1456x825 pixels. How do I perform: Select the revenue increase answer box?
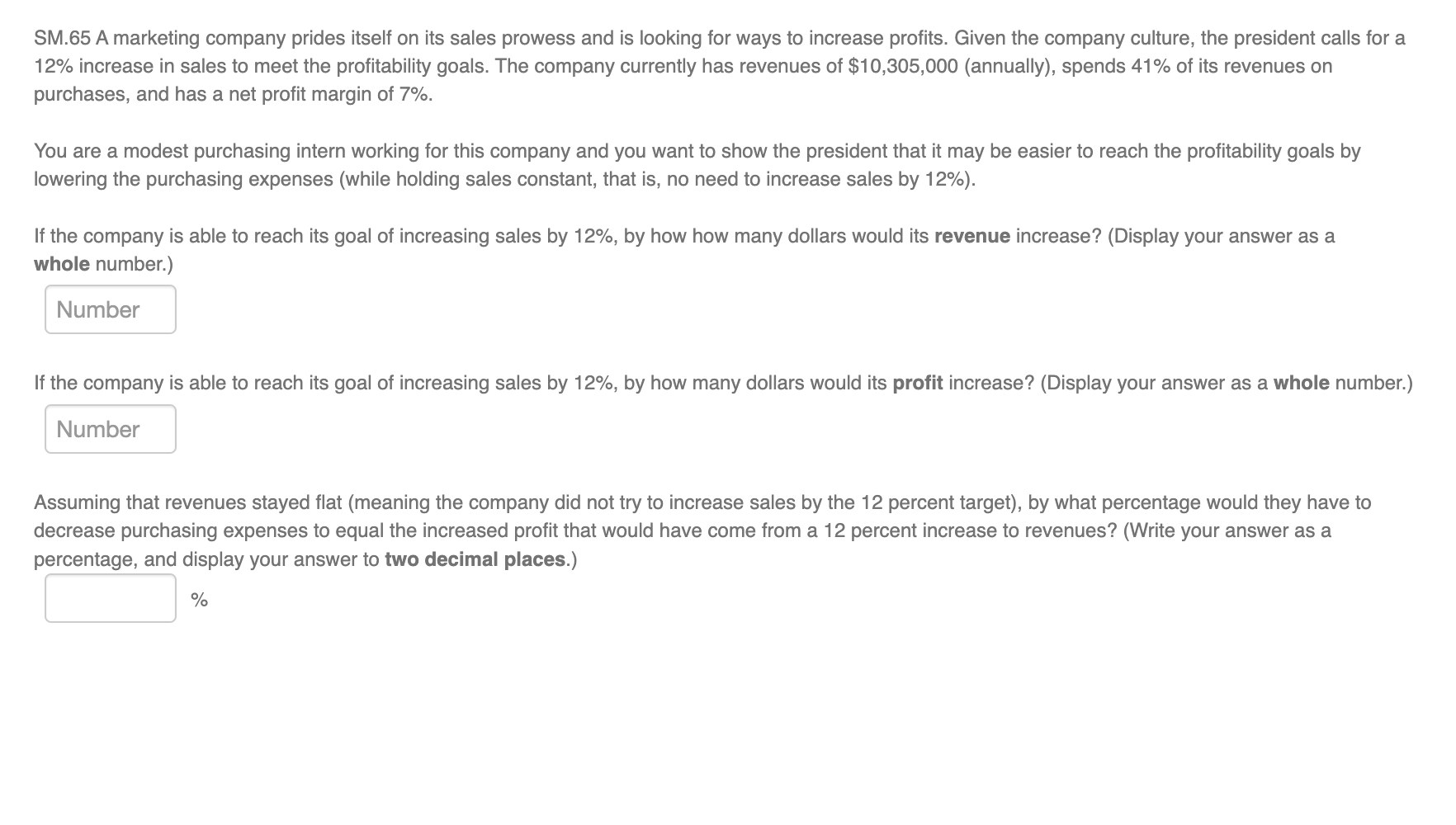coord(110,309)
